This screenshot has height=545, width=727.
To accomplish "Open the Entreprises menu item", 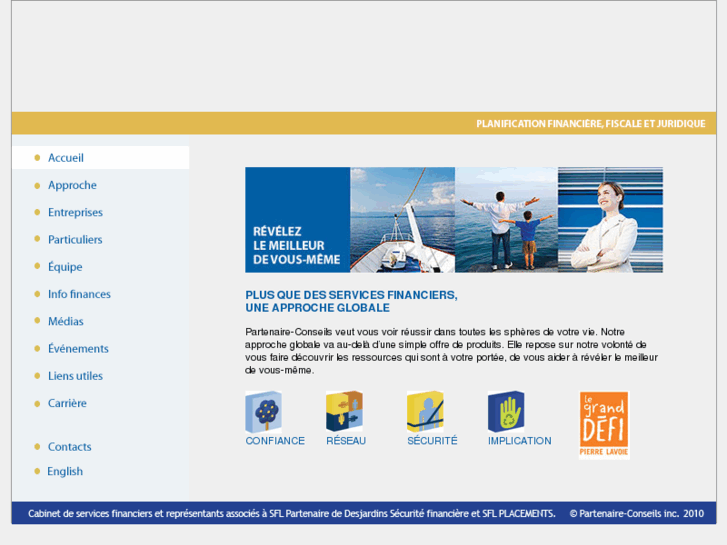I will pyautogui.click(x=76, y=212).
